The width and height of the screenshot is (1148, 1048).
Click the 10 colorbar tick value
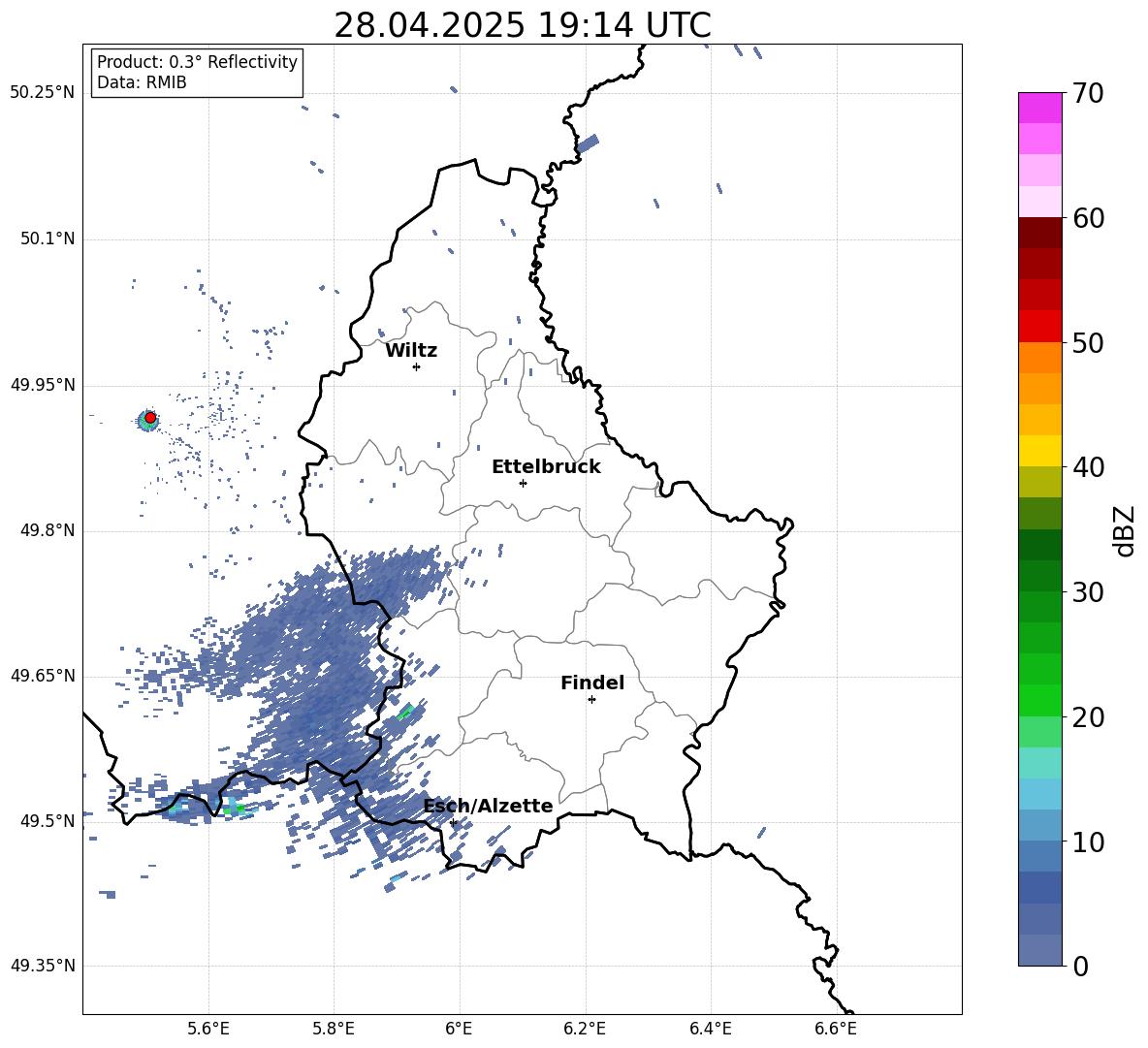click(1088, 842)
